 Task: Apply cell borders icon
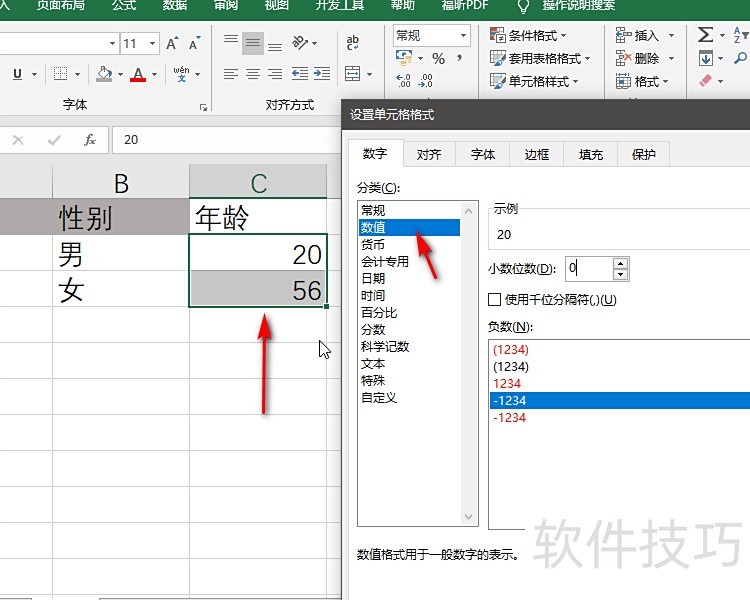pos(60,74)
